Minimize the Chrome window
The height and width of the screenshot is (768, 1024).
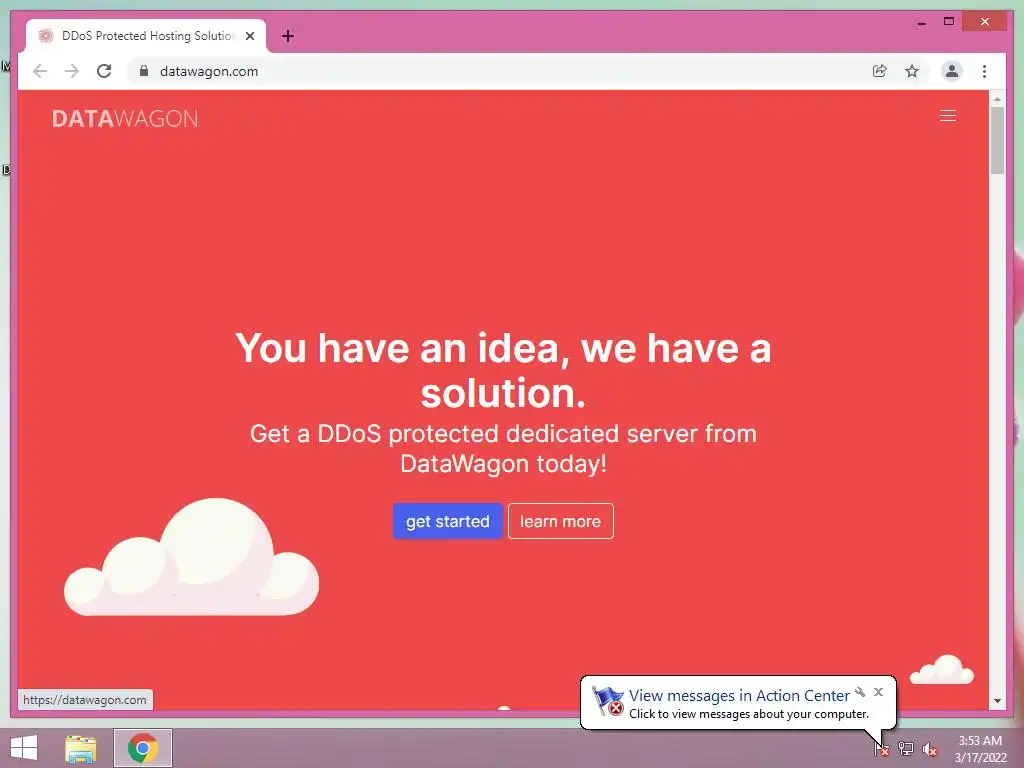coord(921,23)
